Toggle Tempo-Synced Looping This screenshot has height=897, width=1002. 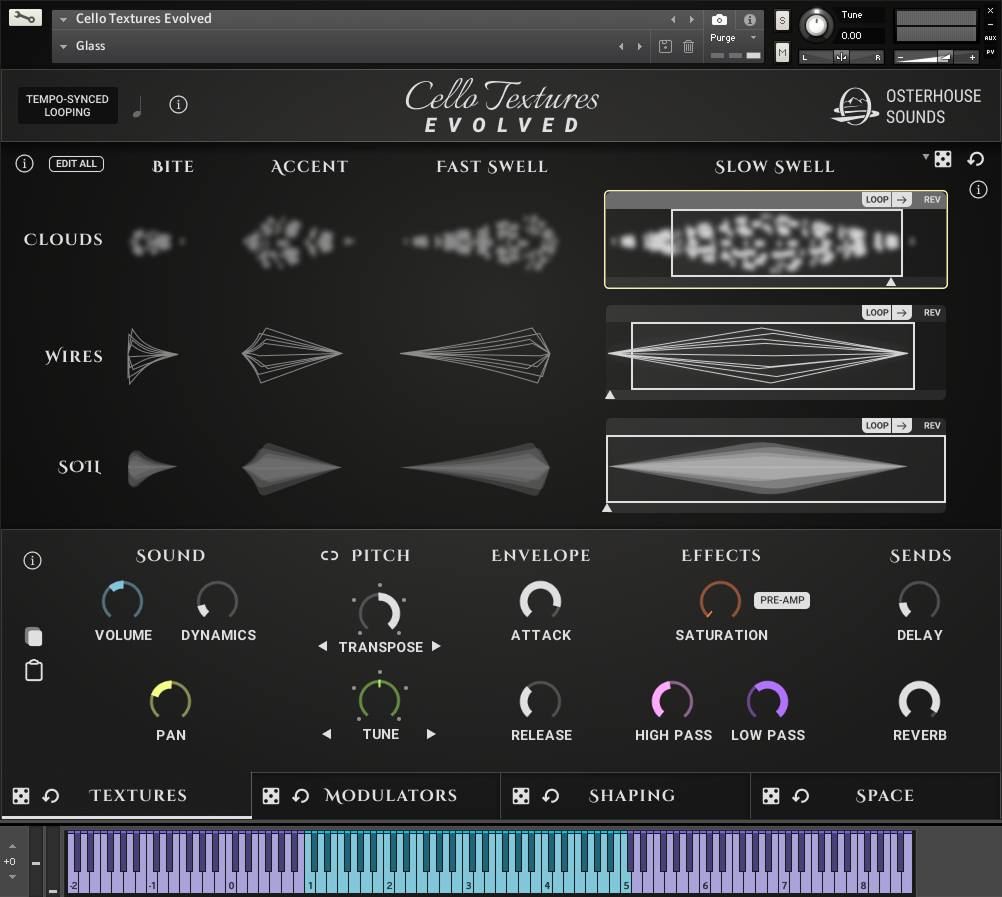pyautogui.click(x=67, y=106)
